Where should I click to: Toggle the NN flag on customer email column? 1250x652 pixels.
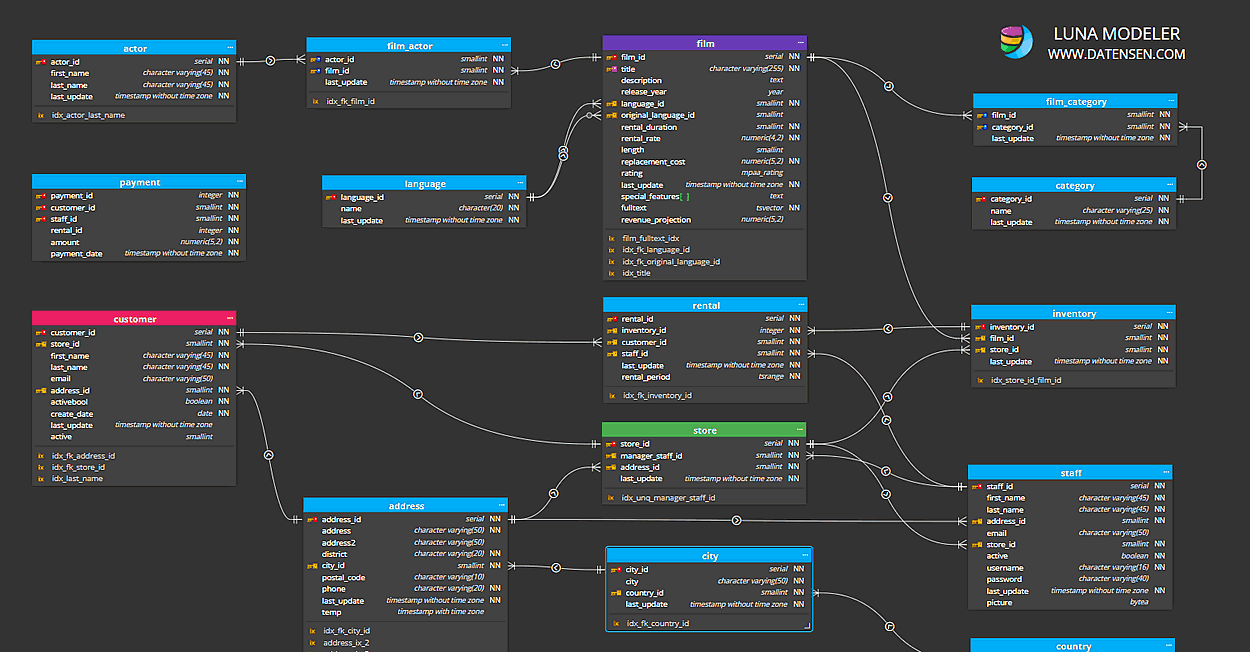(224, 378)
